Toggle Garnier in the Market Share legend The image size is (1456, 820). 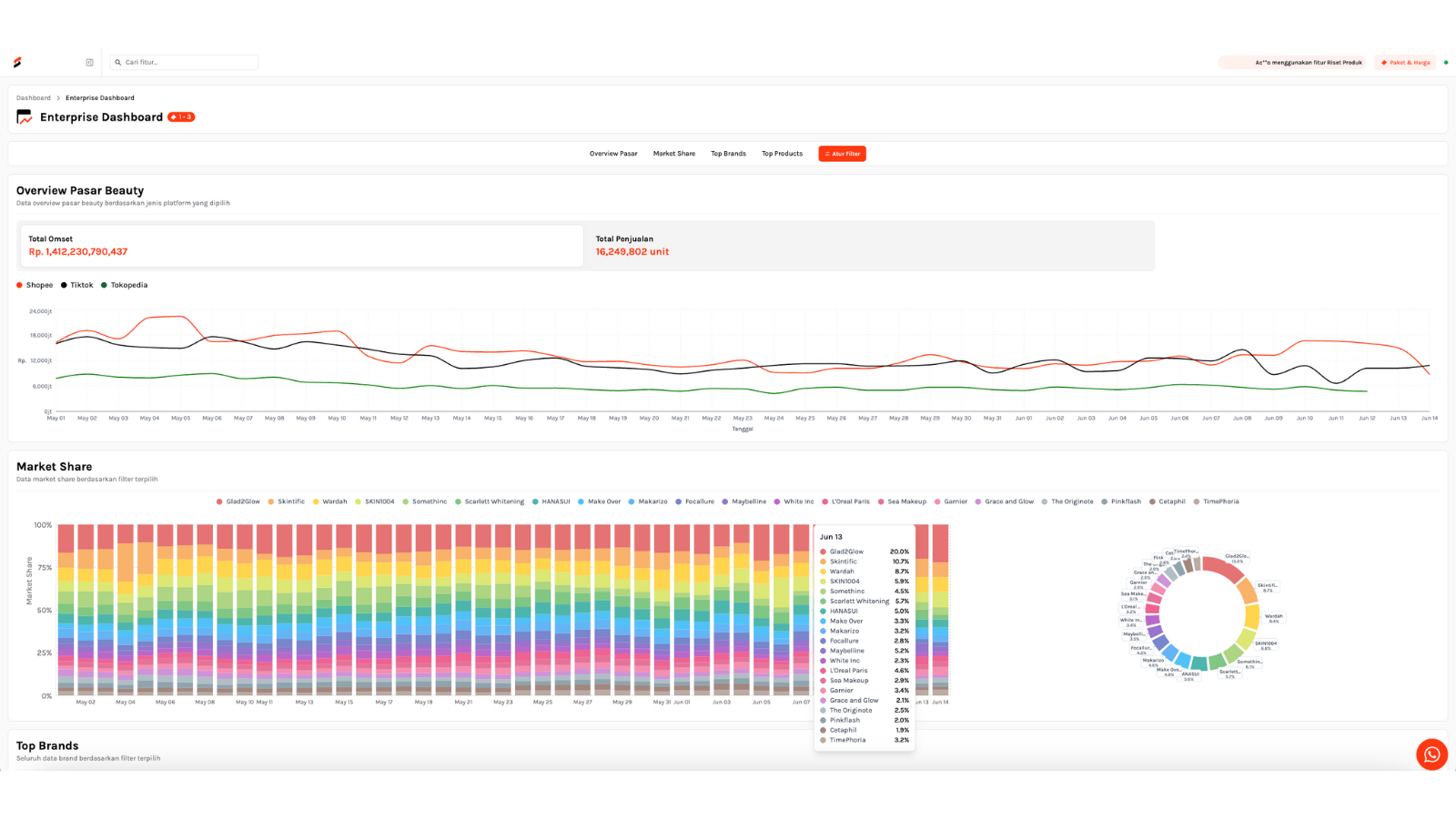click(951, 501)
